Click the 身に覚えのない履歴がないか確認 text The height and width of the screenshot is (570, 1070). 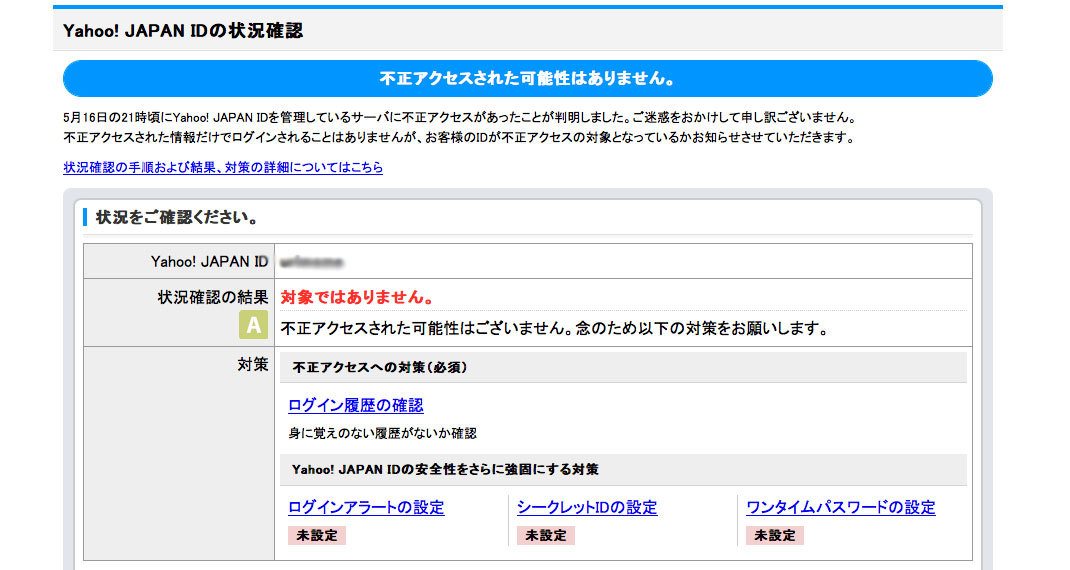[382, 433]
